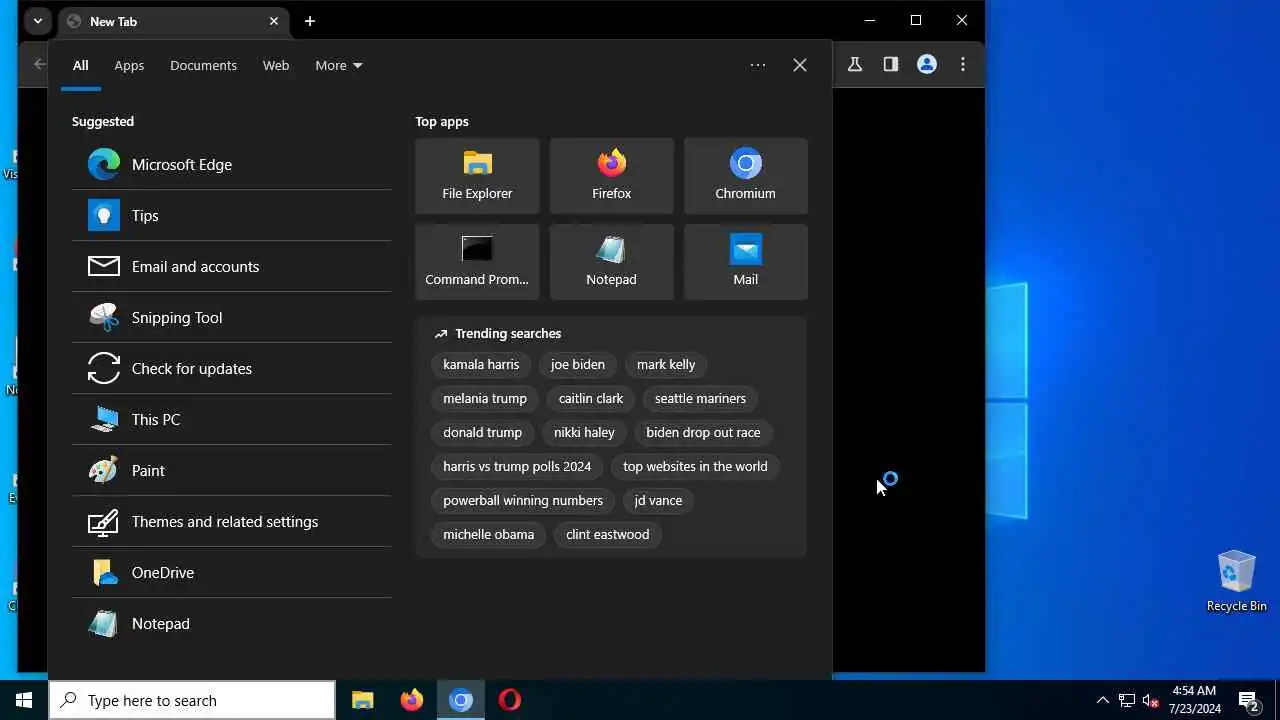This screenshot has width=1280, height=720.
Task: Open Notepad tile in Top apps
Action: point(611,262)
